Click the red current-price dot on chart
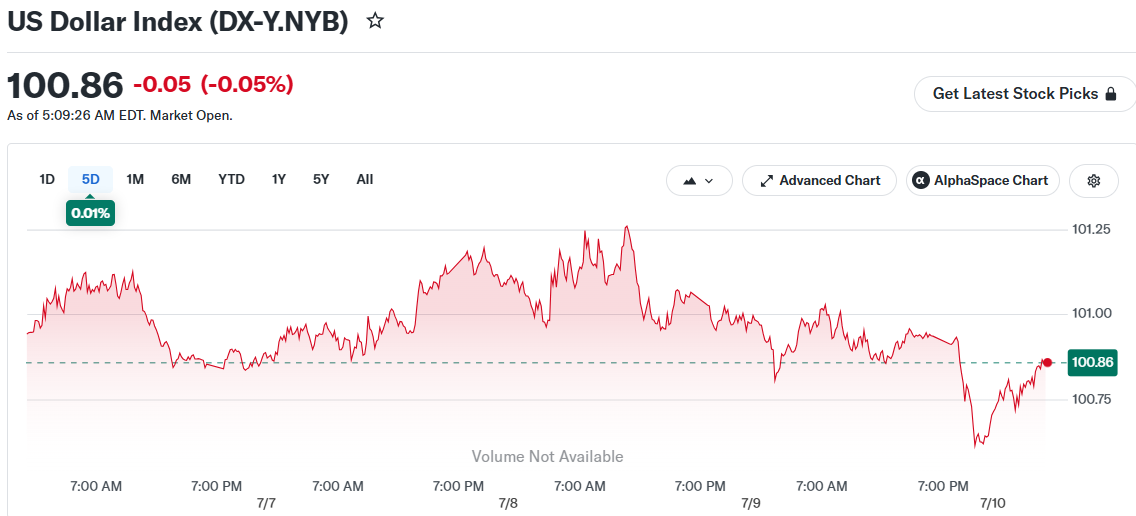 1047,362
